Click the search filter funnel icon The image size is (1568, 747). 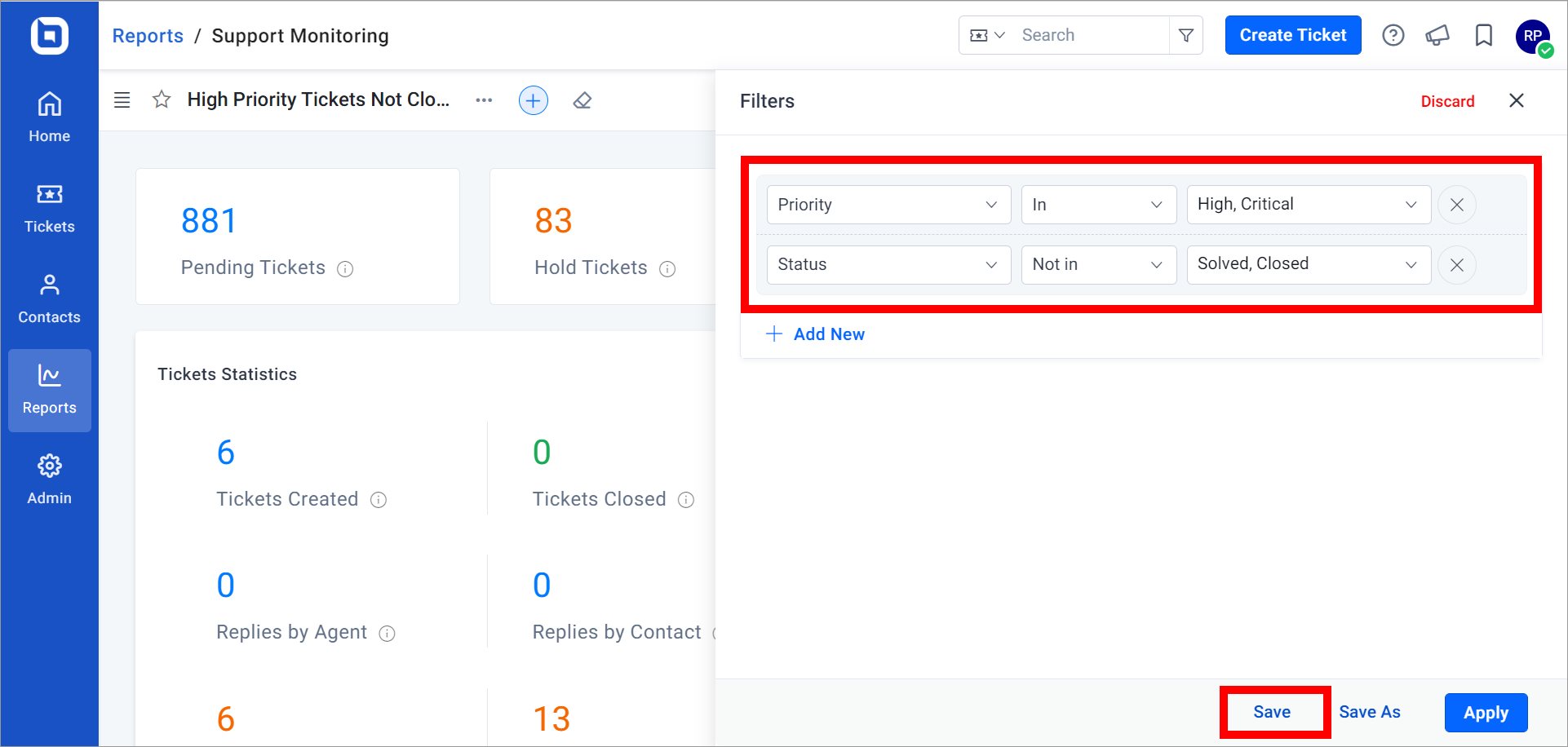[1186, 35]
